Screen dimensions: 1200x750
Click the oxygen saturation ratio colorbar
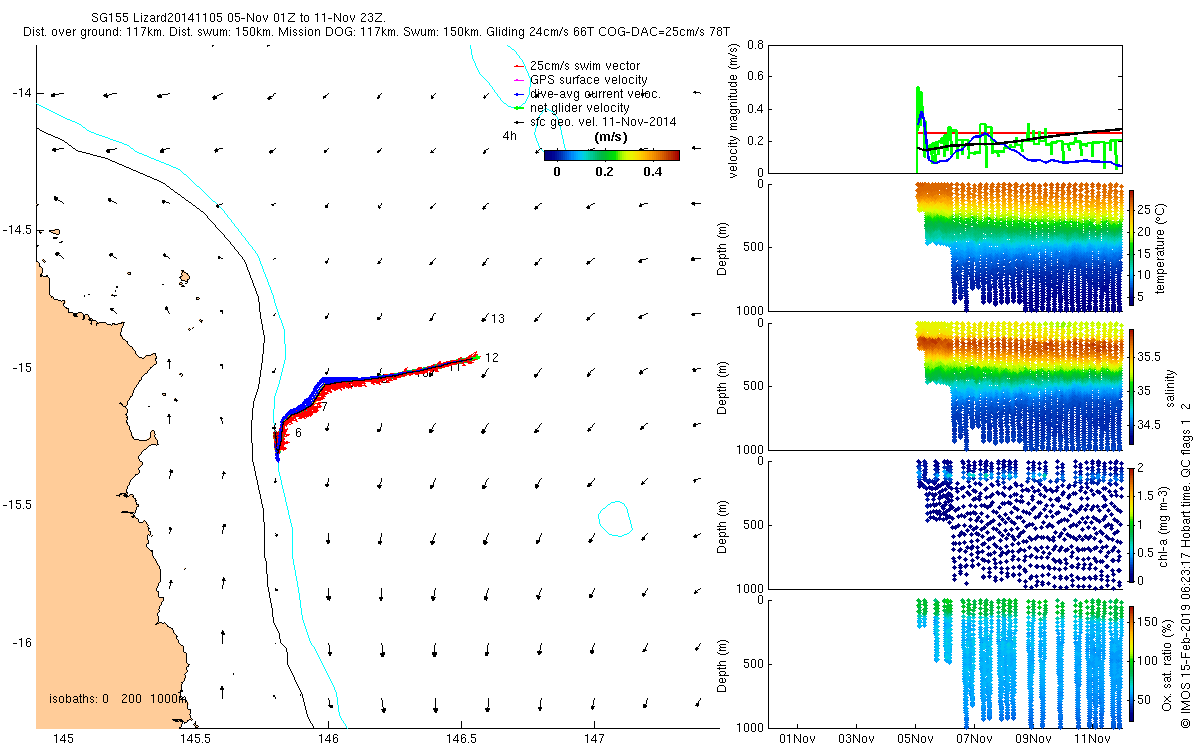coord(1132,662)
